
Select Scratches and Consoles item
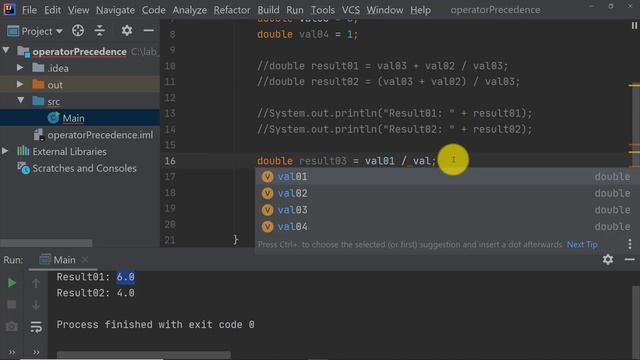pos(84,169)
